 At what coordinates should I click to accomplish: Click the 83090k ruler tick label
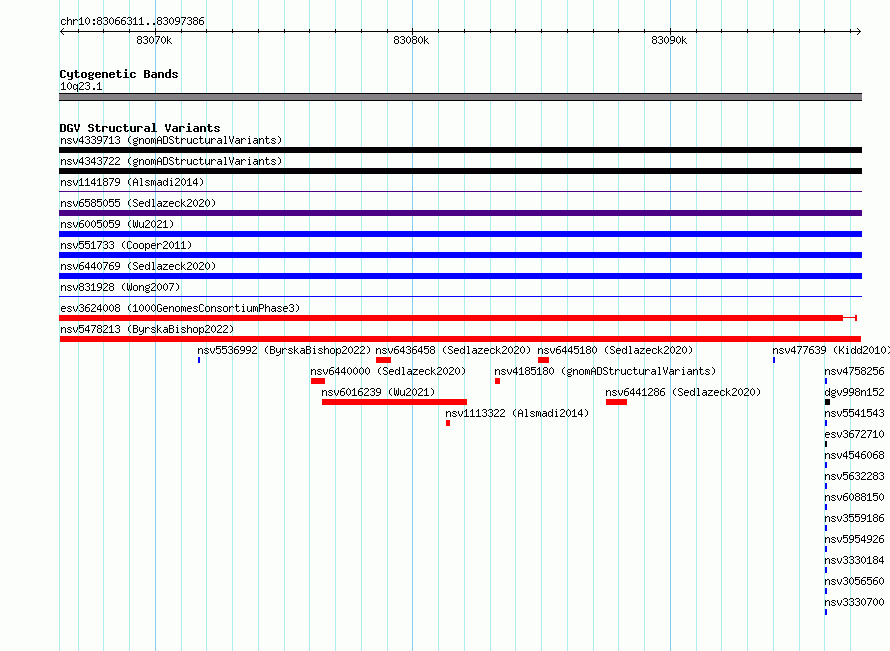pyautogui.click(x=669, y=40)
